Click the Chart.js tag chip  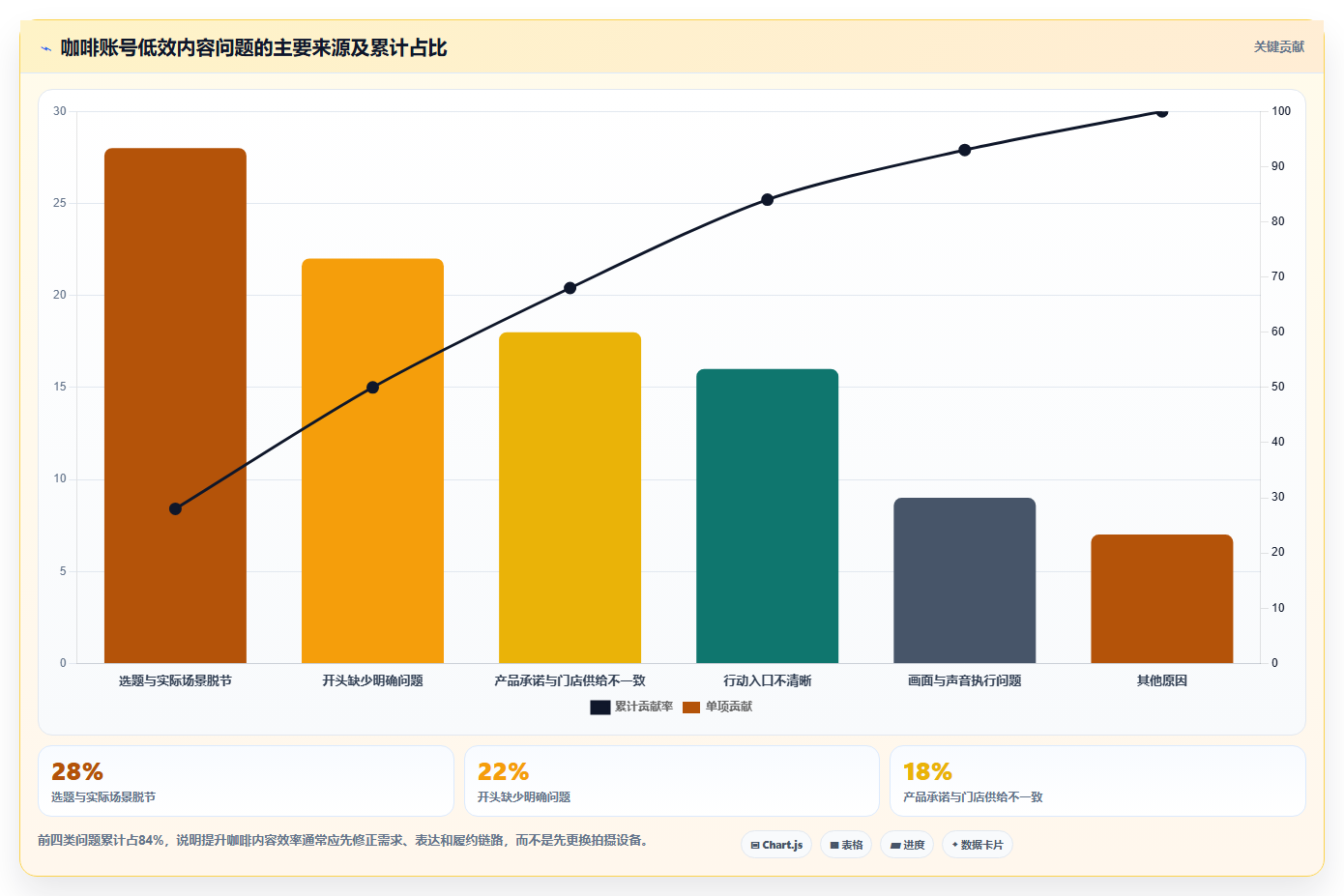[x=776, y=845]
